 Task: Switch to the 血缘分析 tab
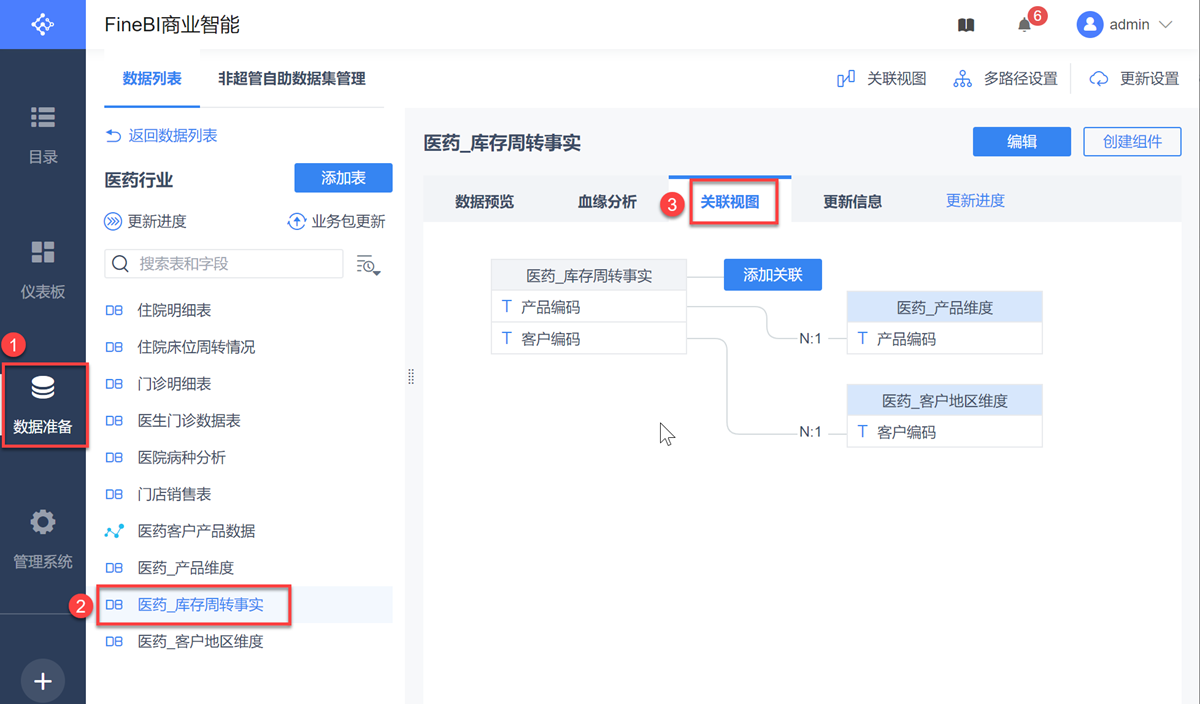pos(607,202)
